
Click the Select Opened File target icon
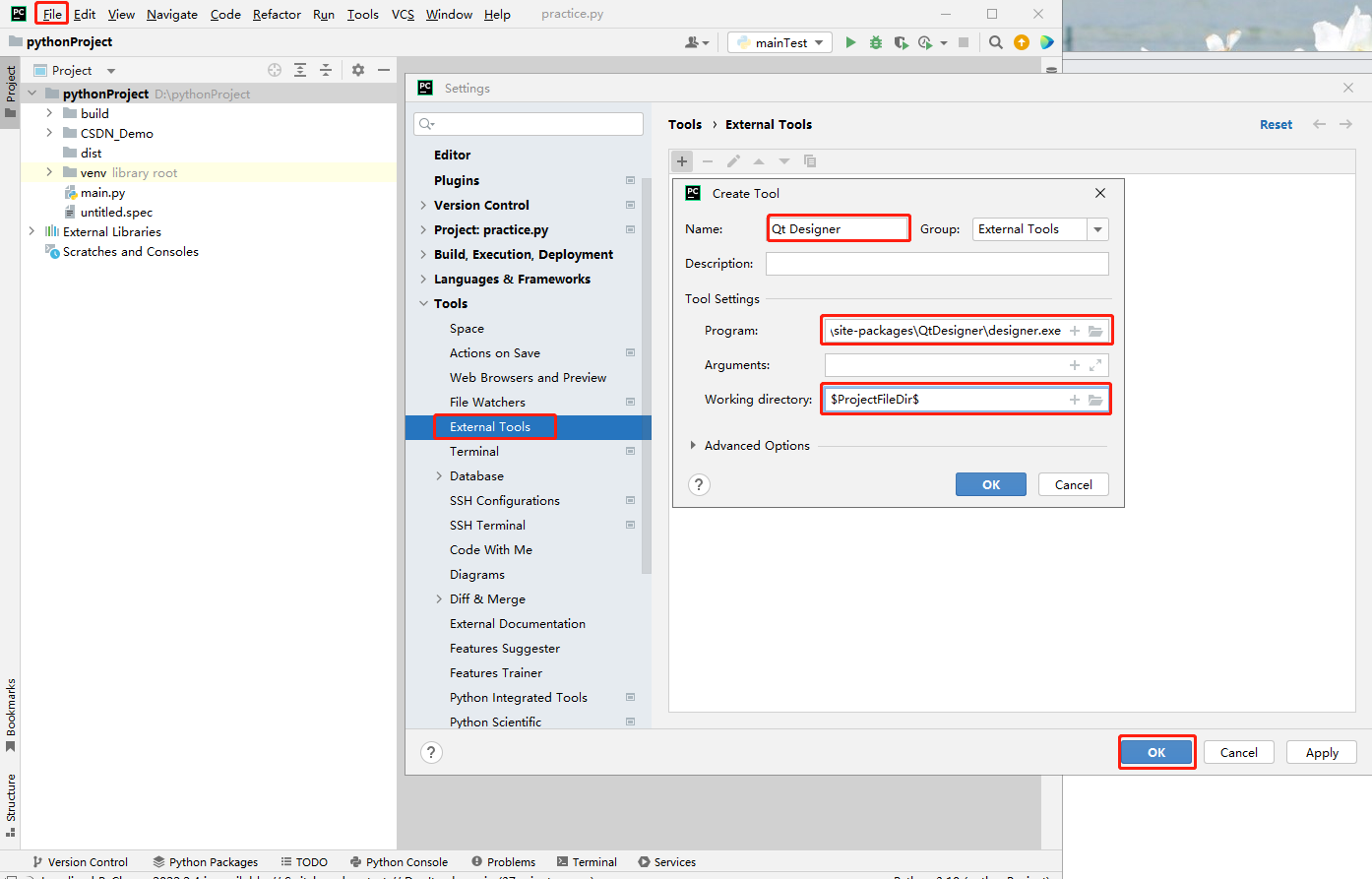(275, 70)
